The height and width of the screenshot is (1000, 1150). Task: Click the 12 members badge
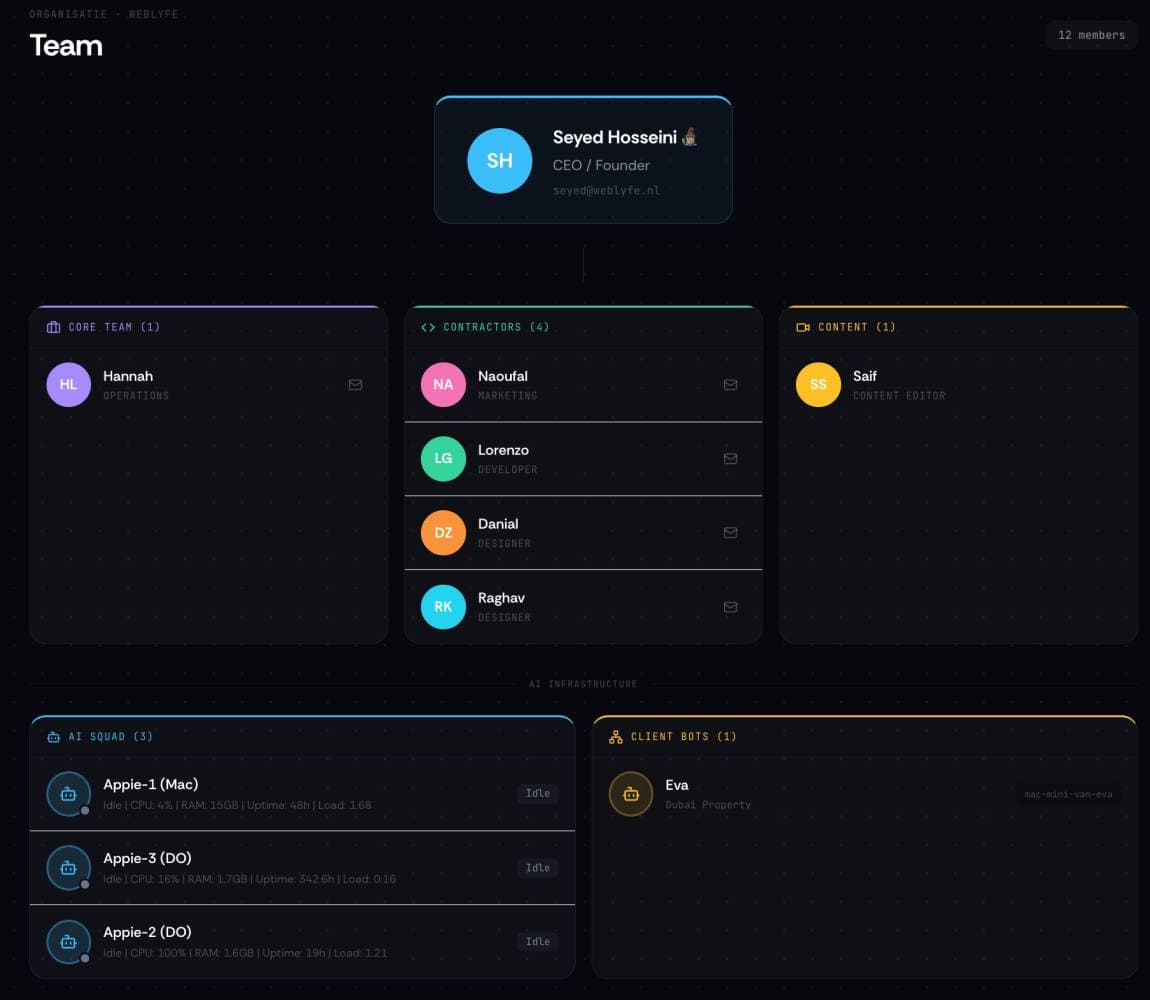click(1091, 35)
